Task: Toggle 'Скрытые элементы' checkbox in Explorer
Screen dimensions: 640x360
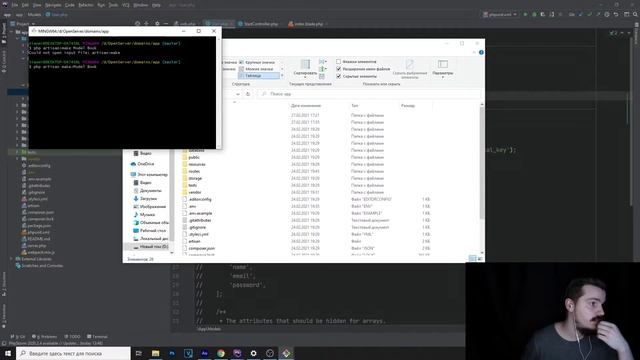Action: click(x=338, y=76)
